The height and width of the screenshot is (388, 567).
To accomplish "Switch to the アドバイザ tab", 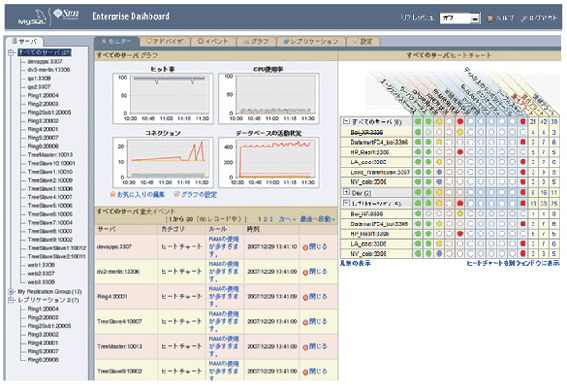I will pyautogui.click(x=165, y=42).
